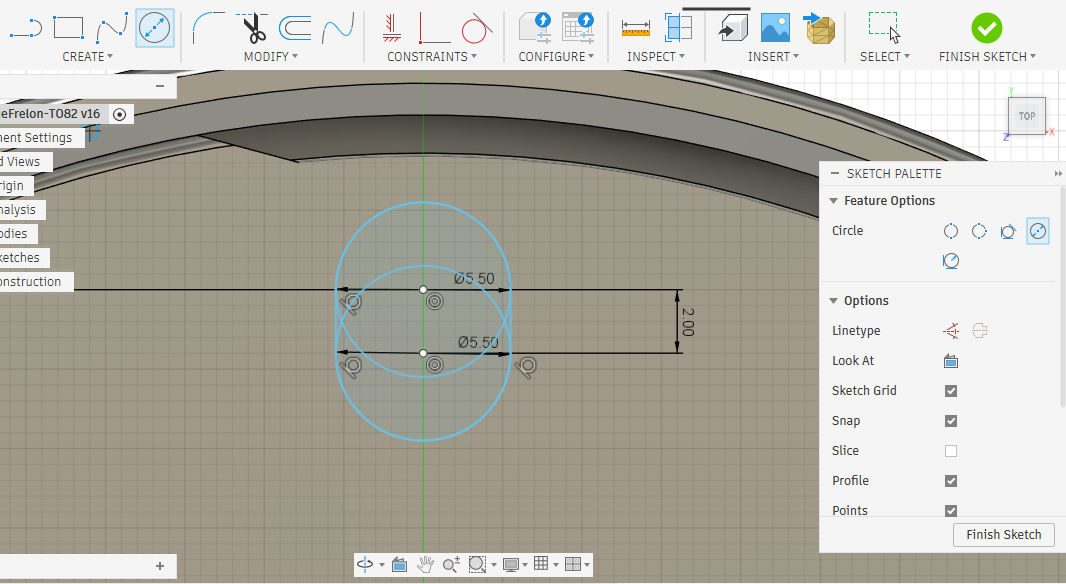Click the TOP face of the view cube
1066x584 pixels.
coord(1027,116)
